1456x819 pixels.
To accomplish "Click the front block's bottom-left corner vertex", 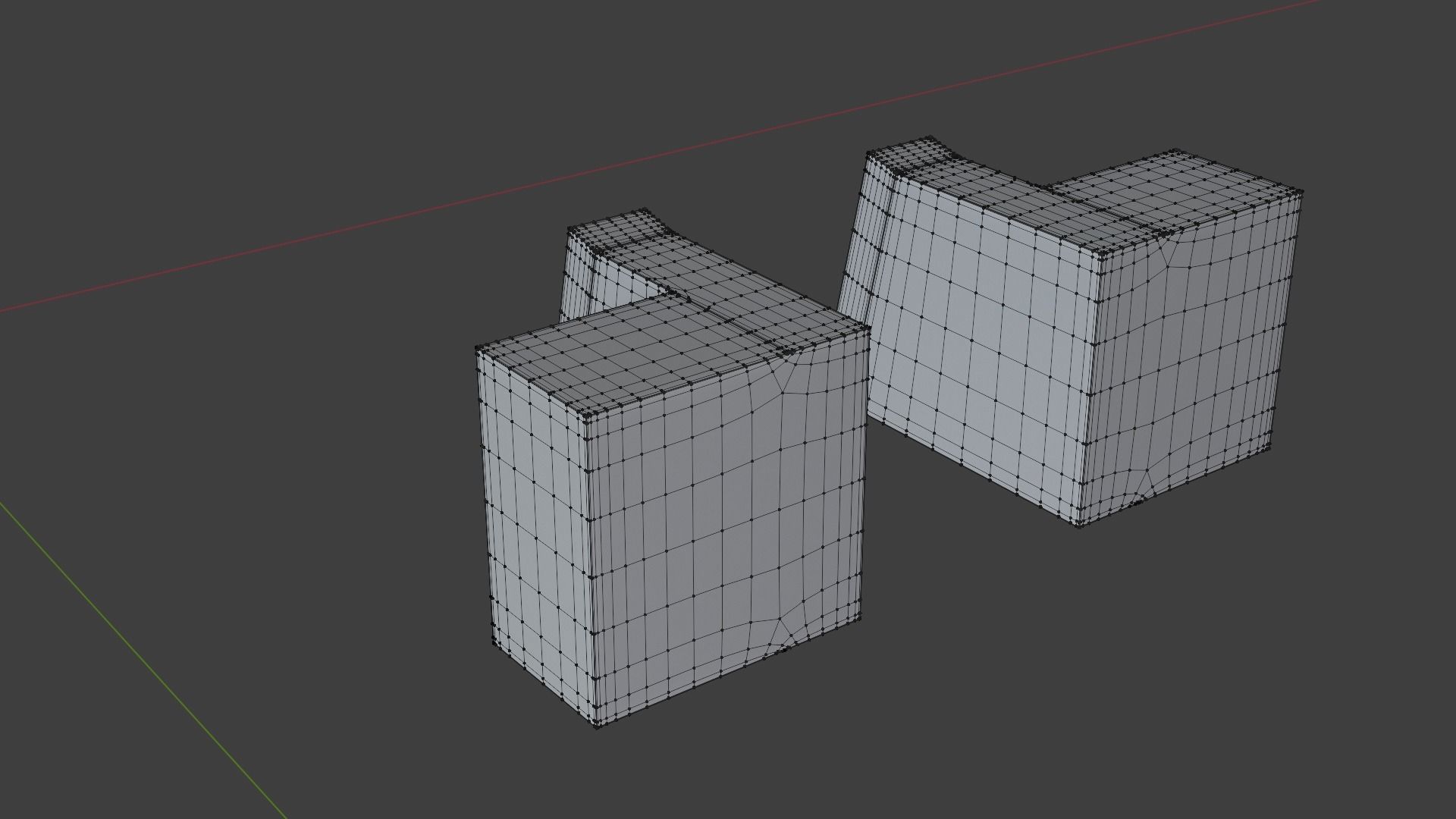I will (494, 644).
